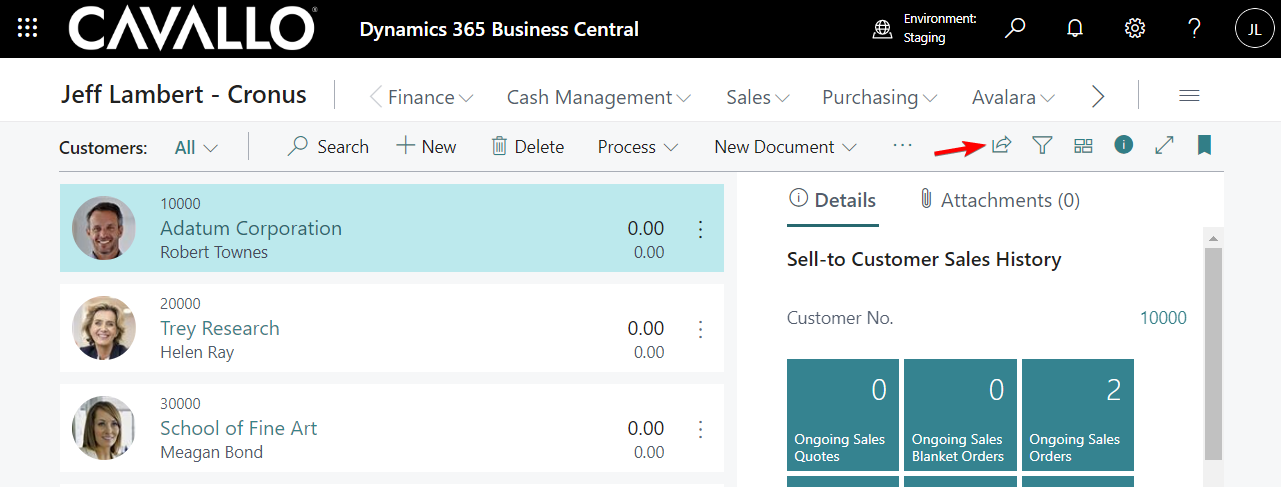Expand the page with the full-screen arrows icon

click(1164, 146)
